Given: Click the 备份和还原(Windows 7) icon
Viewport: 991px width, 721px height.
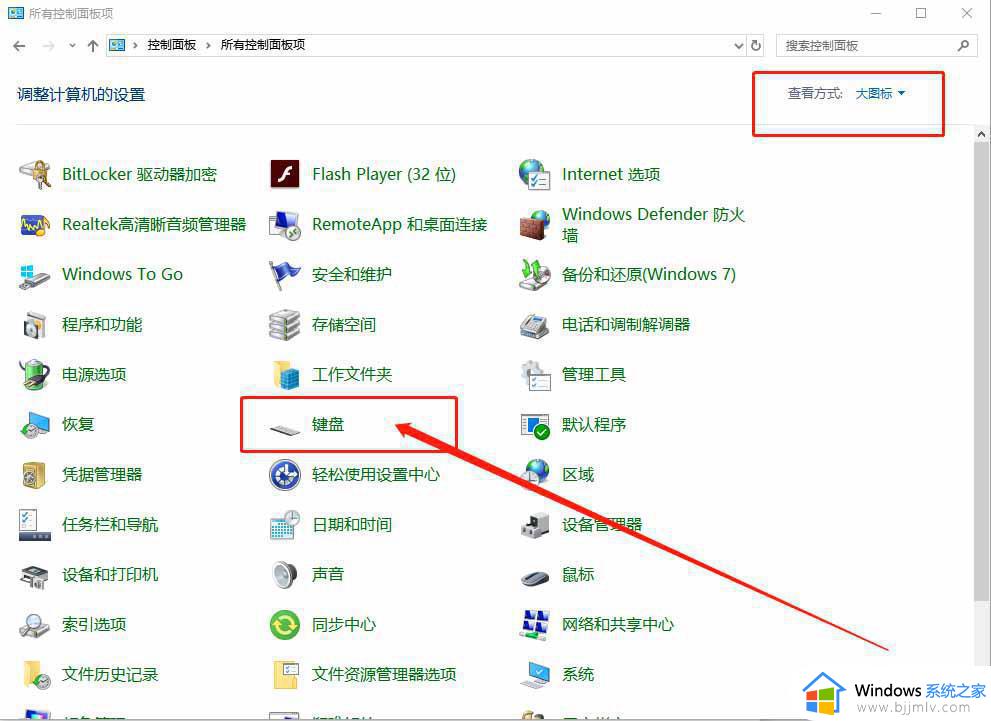Looking at the screenshot, I should [x=535, y=275].
